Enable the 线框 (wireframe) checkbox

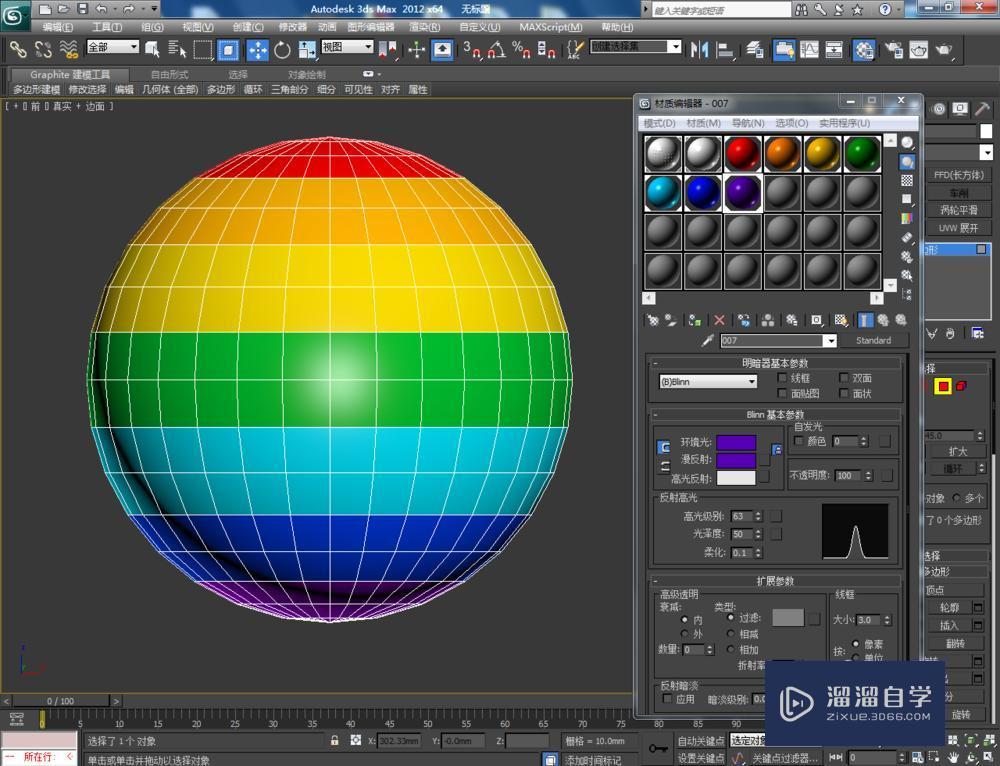780,377
